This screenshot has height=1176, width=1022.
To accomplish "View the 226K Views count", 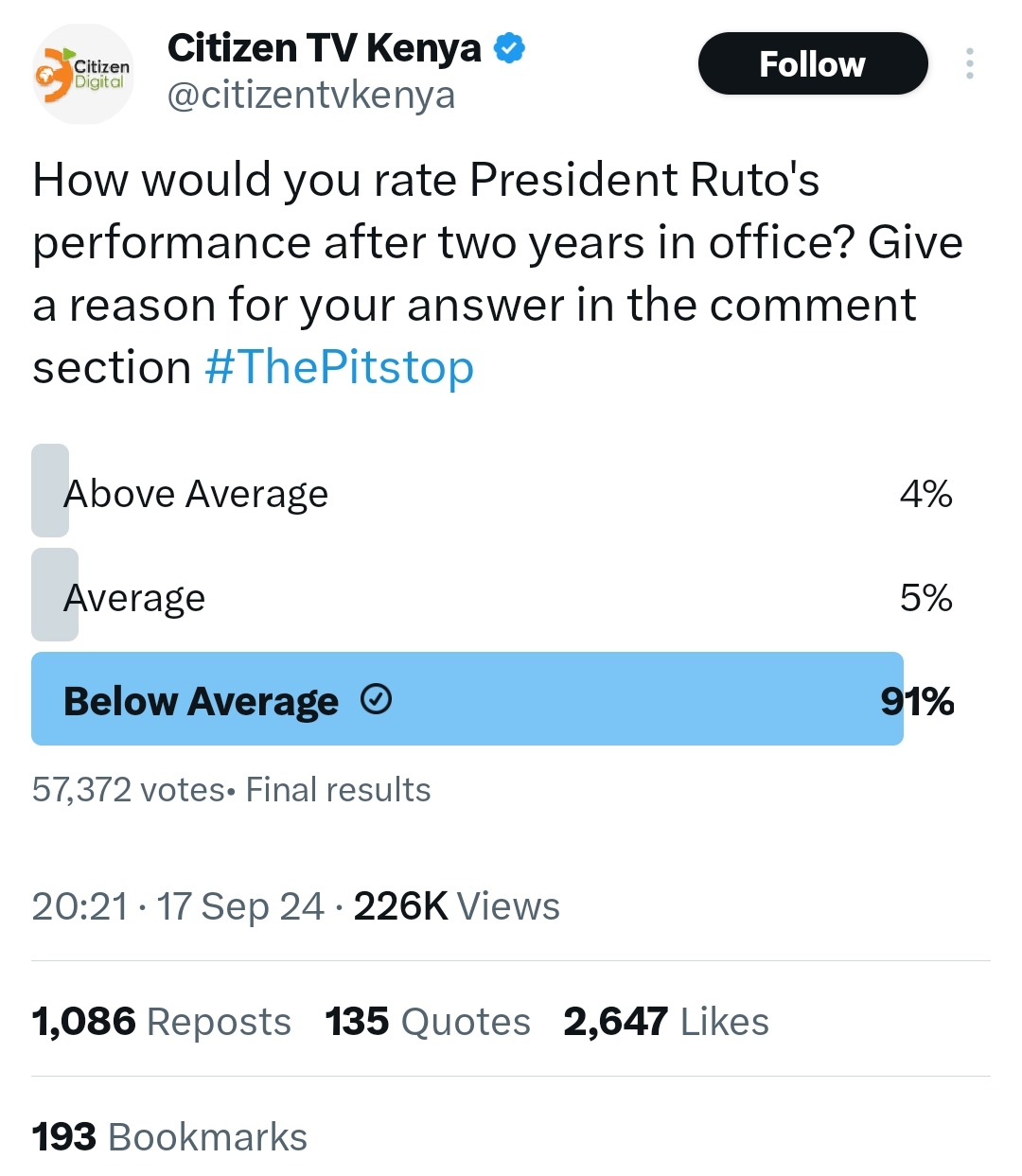I will tap(457, 906).
